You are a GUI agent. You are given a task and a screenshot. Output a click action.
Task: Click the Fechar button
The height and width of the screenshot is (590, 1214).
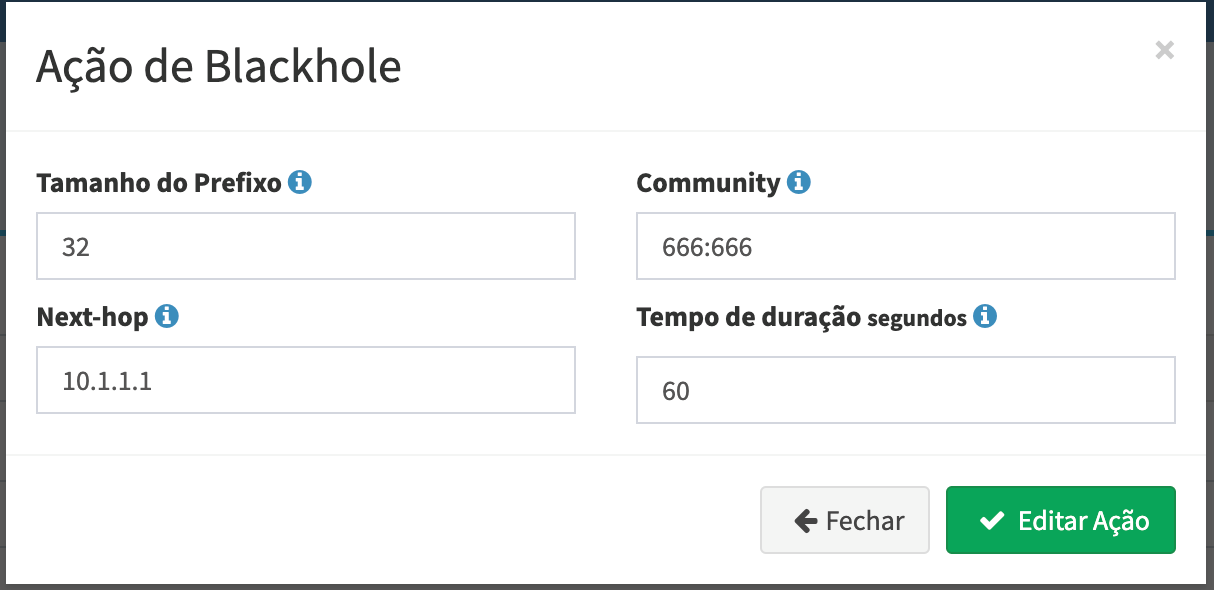coord(845,520)
